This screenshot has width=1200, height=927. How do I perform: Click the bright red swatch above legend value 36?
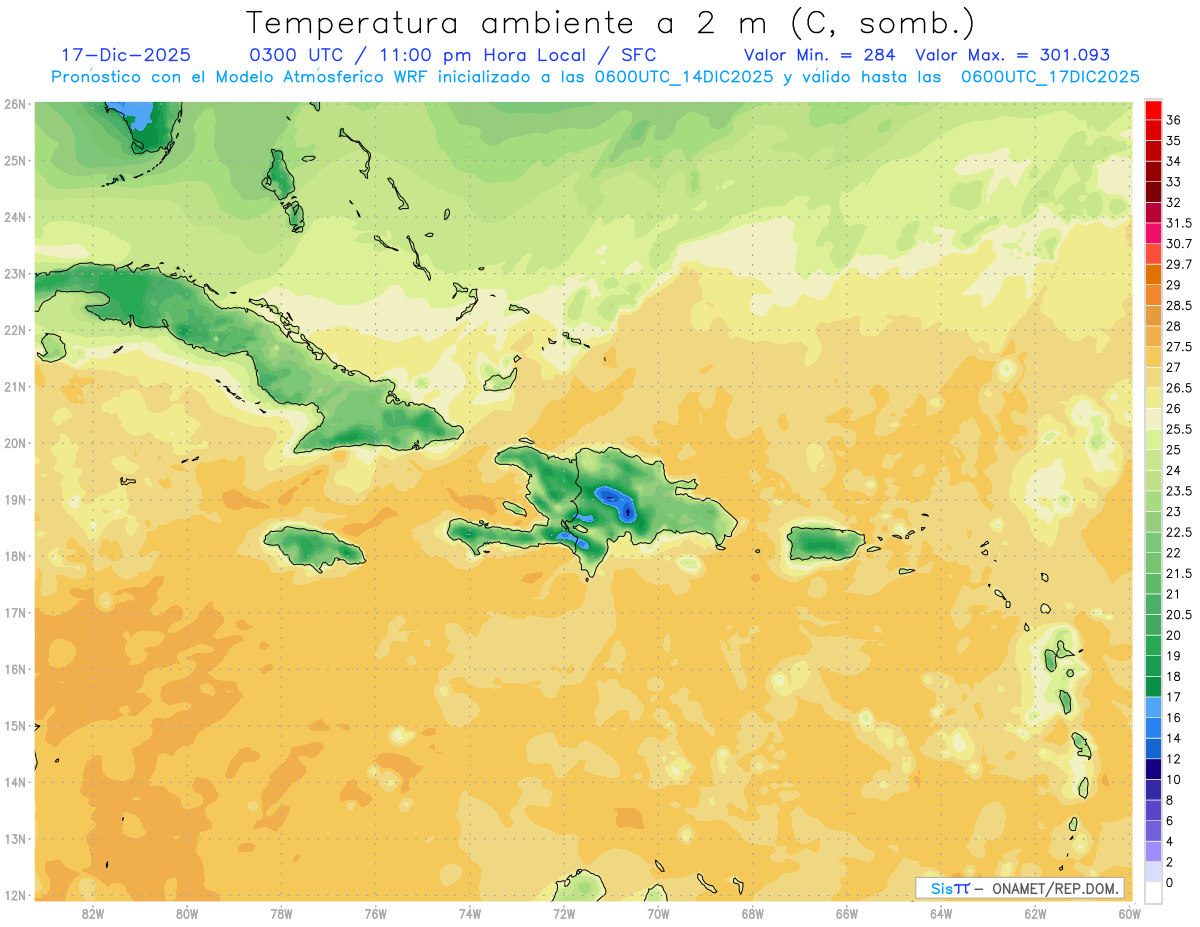point(1153,109)
